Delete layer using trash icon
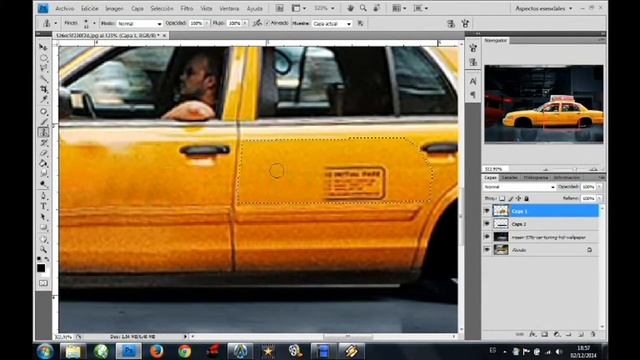Viewport: 640px width, 360px height. coord(593,334)
